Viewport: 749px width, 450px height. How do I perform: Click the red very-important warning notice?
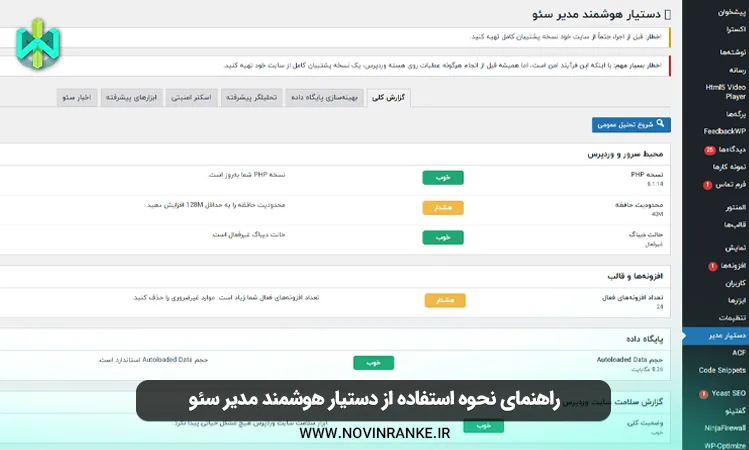coord(335,65)
